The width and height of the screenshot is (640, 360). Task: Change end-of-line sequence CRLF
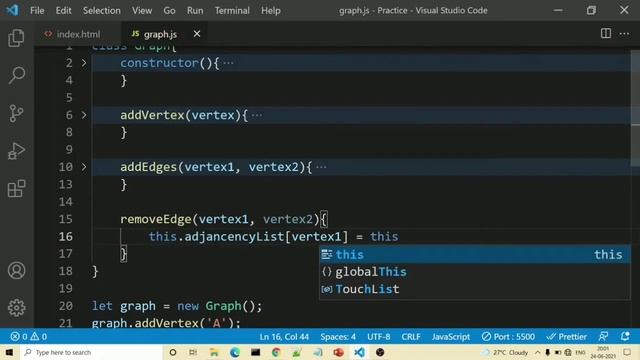click(x=411, y=336)
